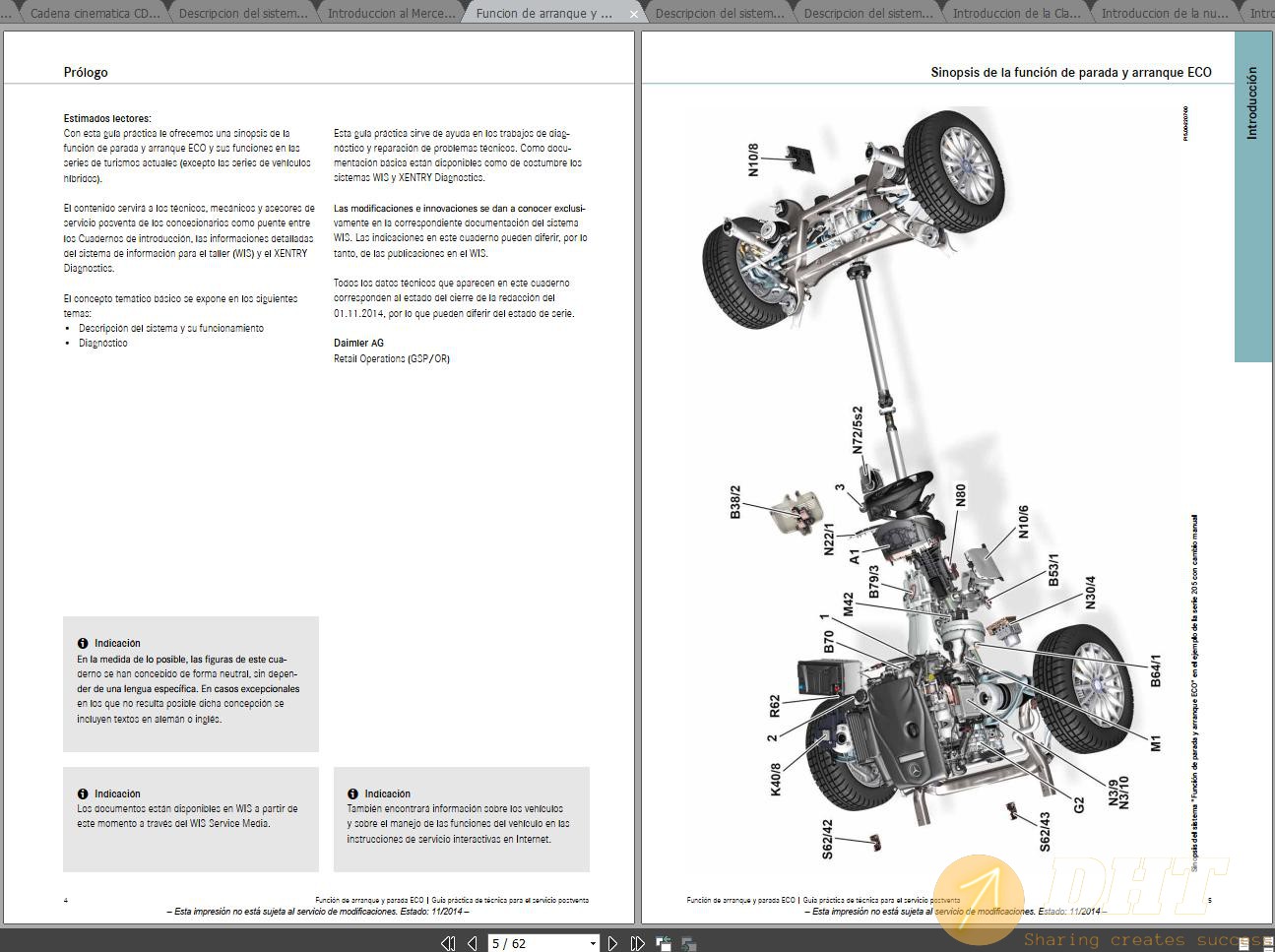Click the N10/8 component label
Screen dimensions: 1275x952
(x=753, y=159)
